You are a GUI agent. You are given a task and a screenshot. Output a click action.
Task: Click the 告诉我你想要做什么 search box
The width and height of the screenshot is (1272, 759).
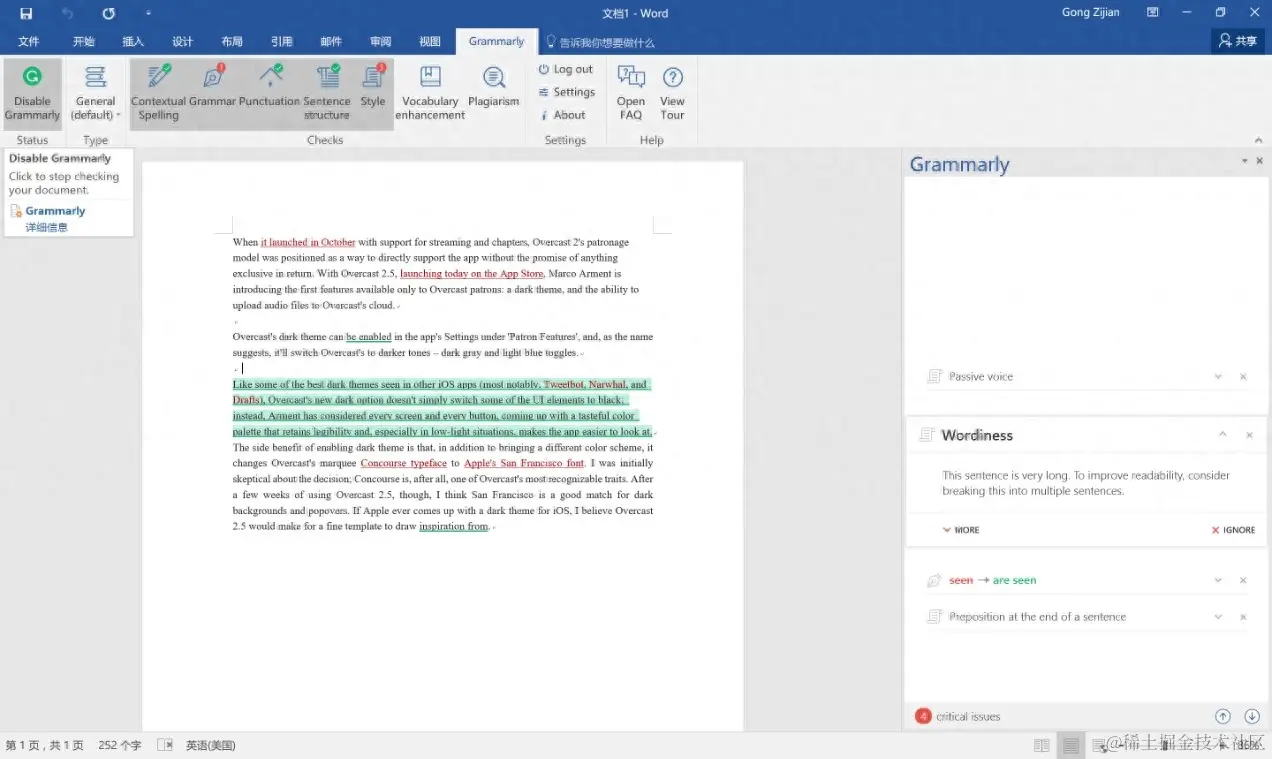[x=600, y=43]
